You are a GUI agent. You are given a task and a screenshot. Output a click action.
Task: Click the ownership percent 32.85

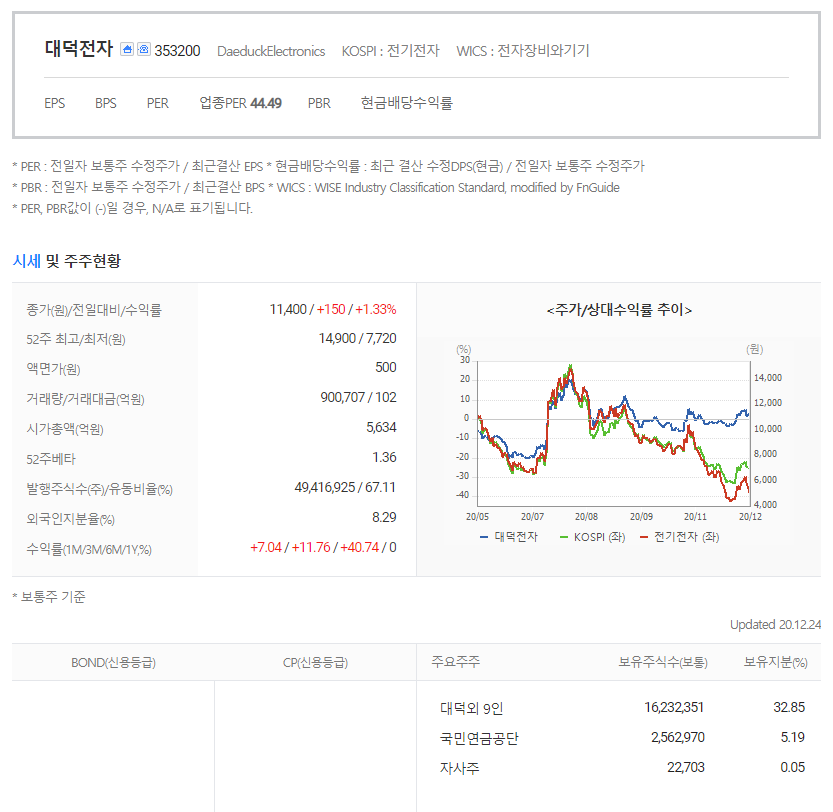(789, 707)
